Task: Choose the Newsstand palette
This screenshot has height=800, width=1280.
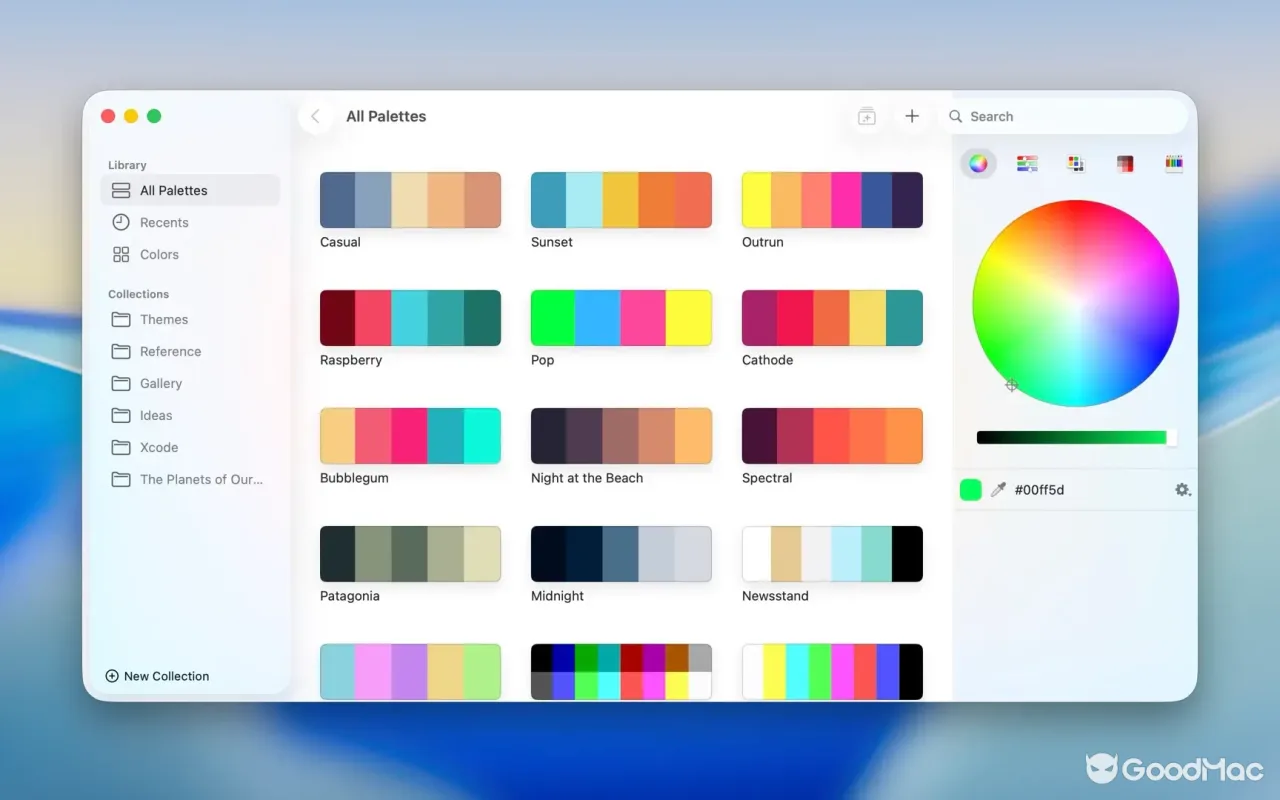Action: 832,554
